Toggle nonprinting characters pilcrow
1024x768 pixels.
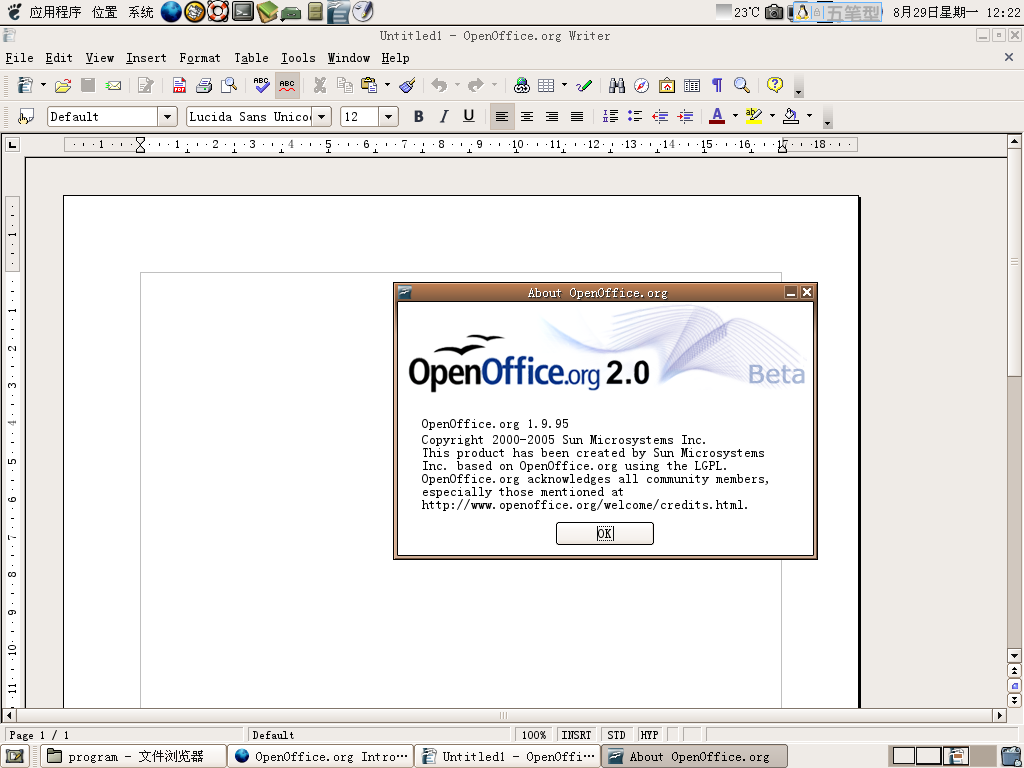(717, 85)
